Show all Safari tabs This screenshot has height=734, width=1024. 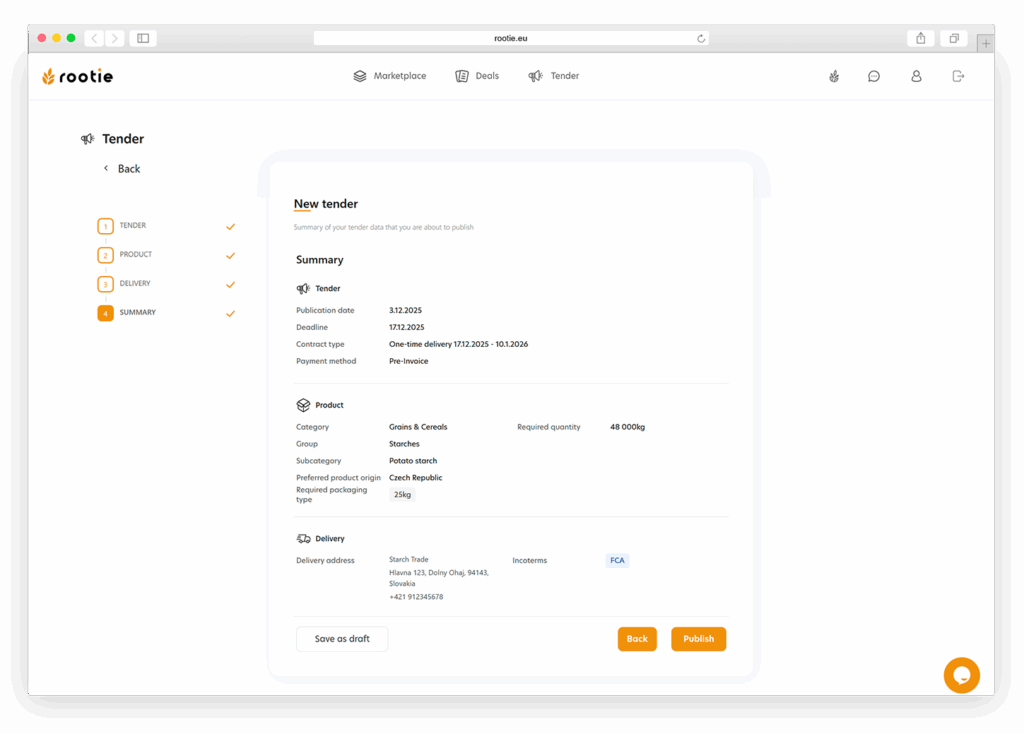pyautogui.click(x=954, y=38)
